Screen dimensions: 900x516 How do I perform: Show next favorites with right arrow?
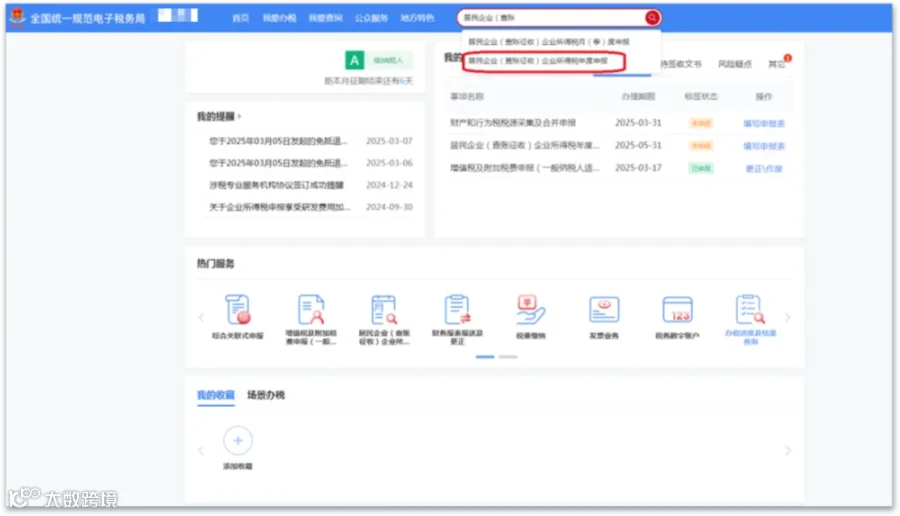[x=788, y=451]
